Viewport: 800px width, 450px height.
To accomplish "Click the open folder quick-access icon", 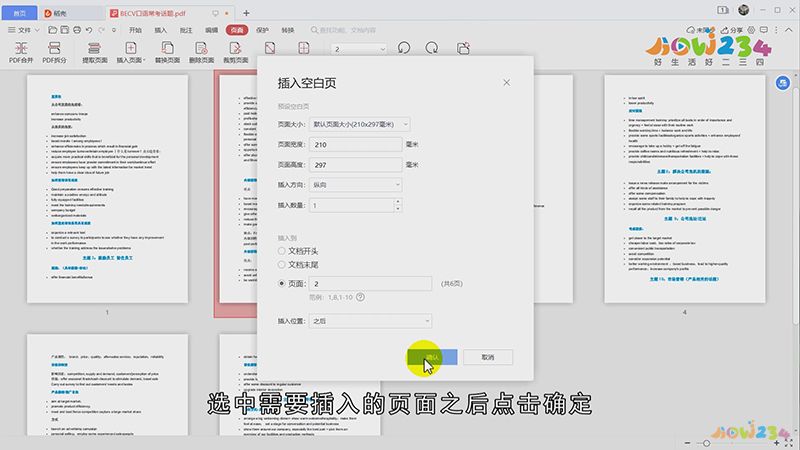I will pos(53,30).
